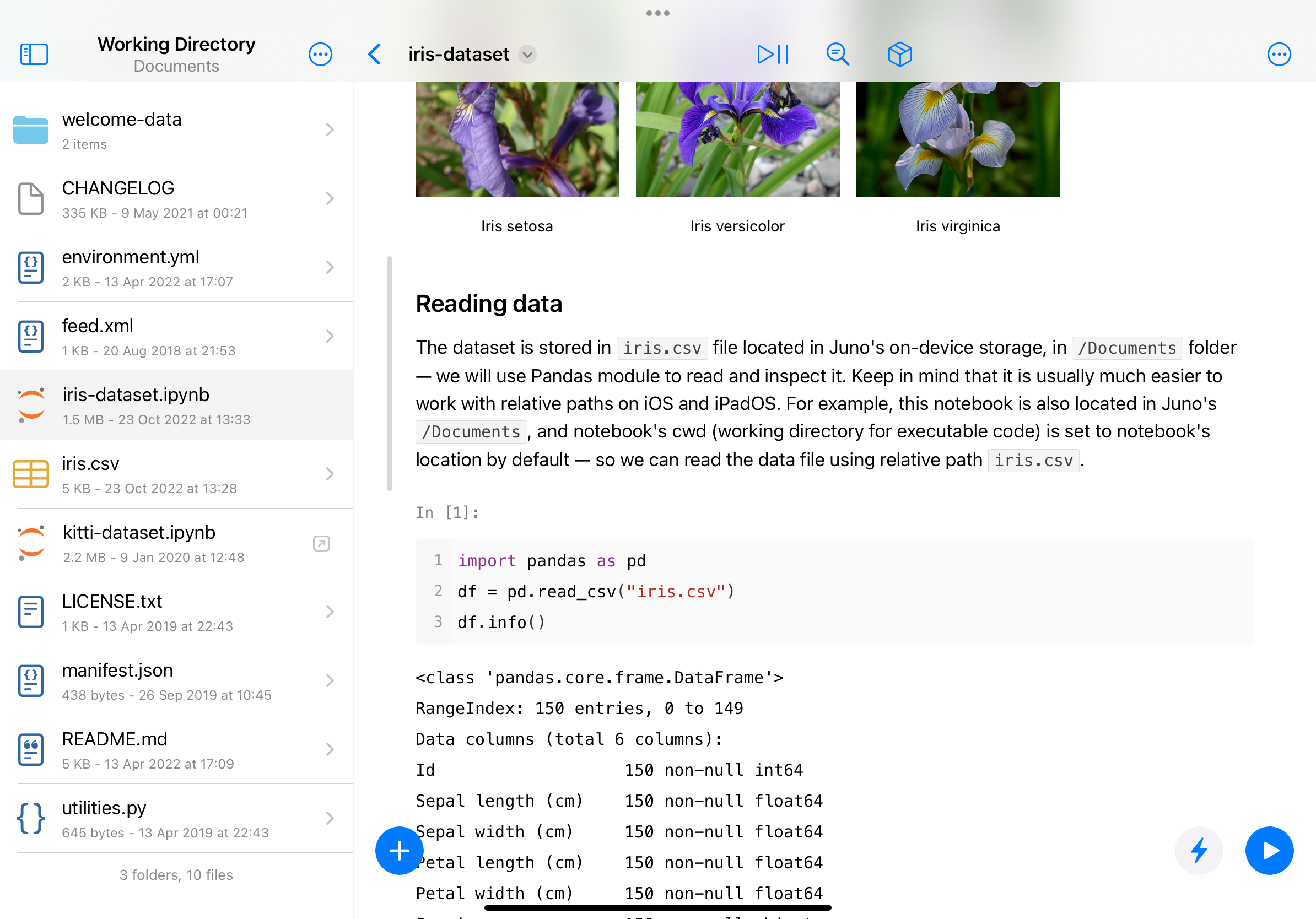The image size is (1316, 919).
Task: Tap the back arrow beside iris-dataset
Action: coord(375,55)
